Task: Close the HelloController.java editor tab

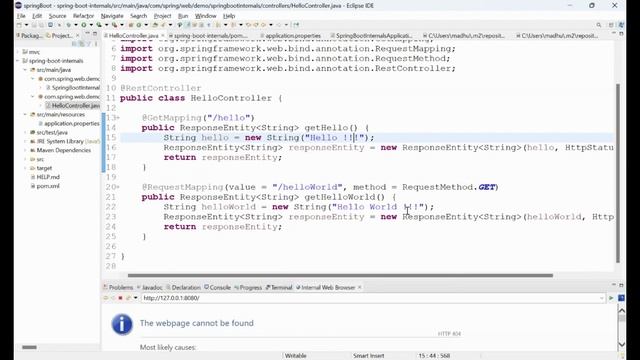Action: 162,36
